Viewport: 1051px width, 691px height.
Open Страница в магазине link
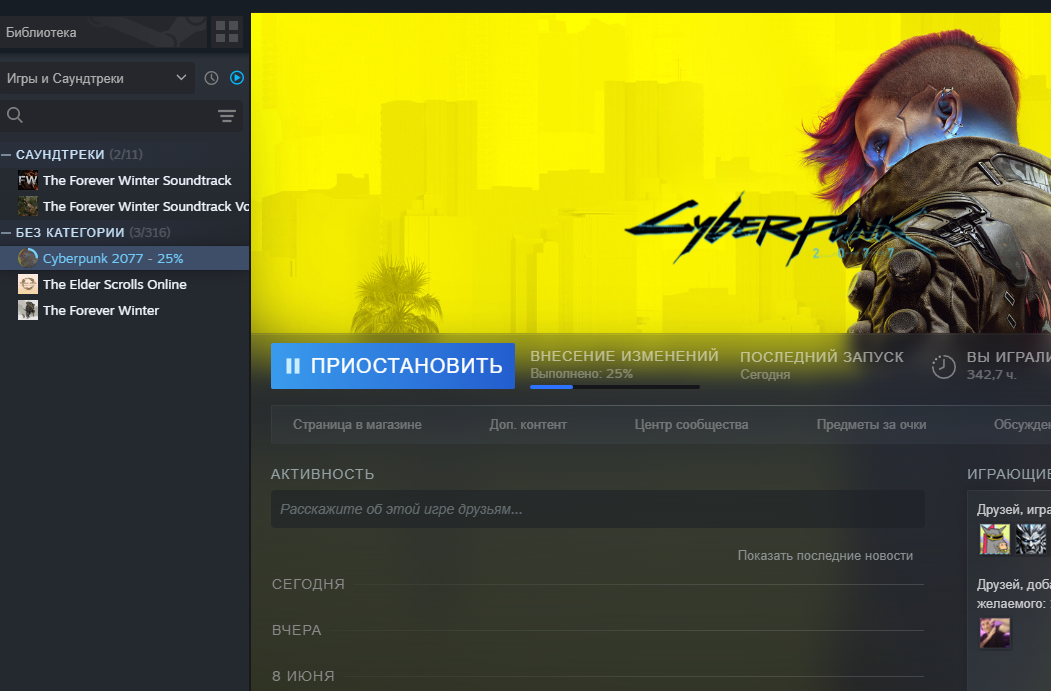[x=357, y=424]
